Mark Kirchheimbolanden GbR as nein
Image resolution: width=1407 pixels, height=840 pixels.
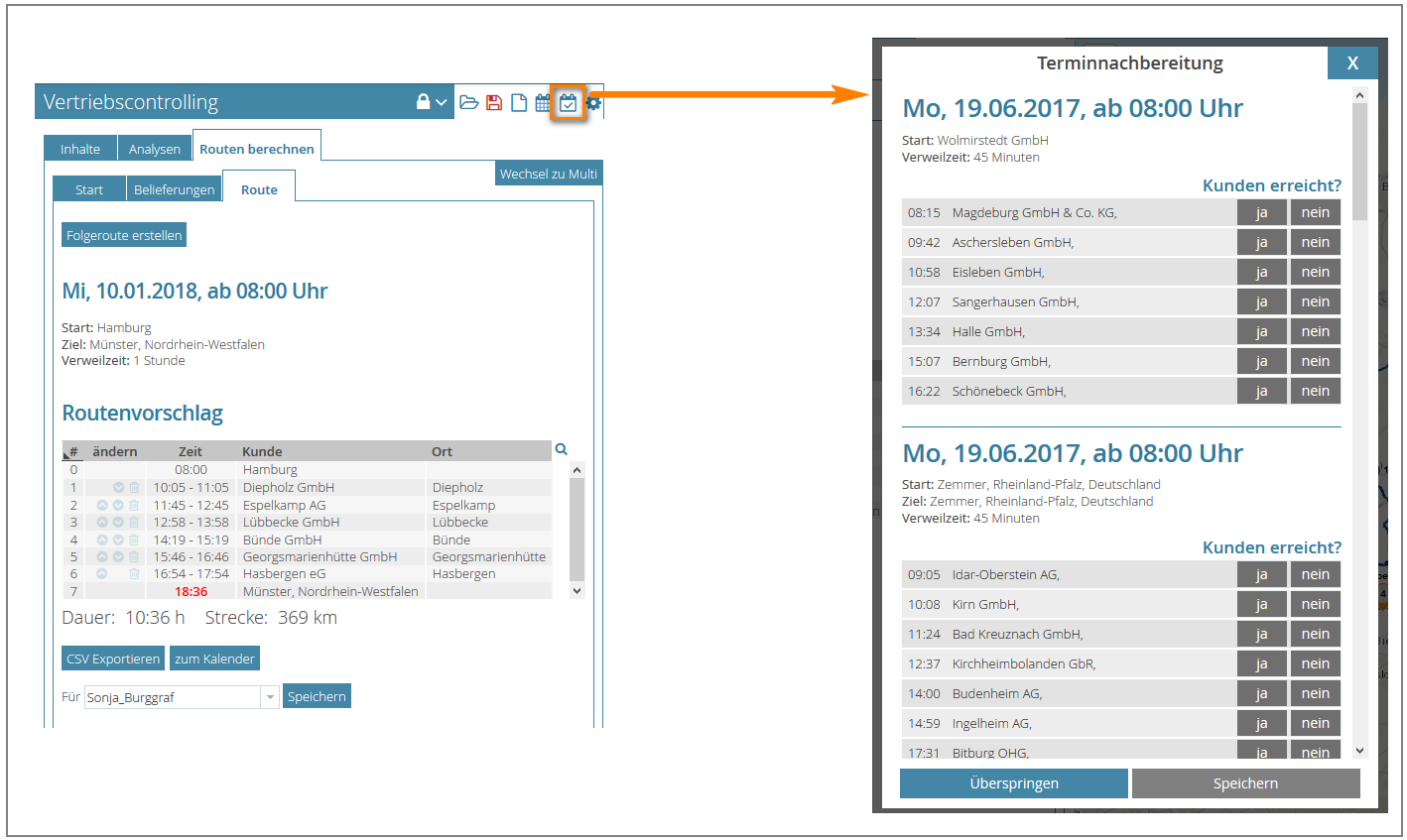point(1316,663)
